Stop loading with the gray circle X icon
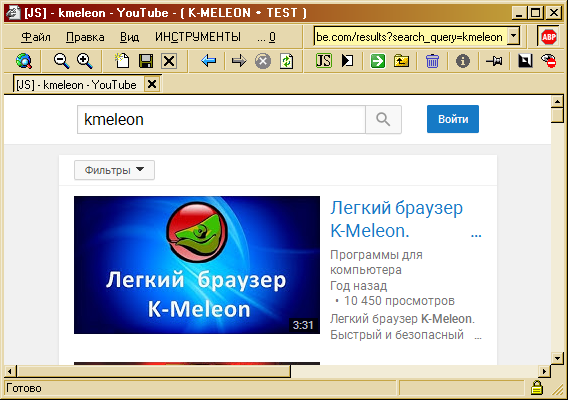 263,61
